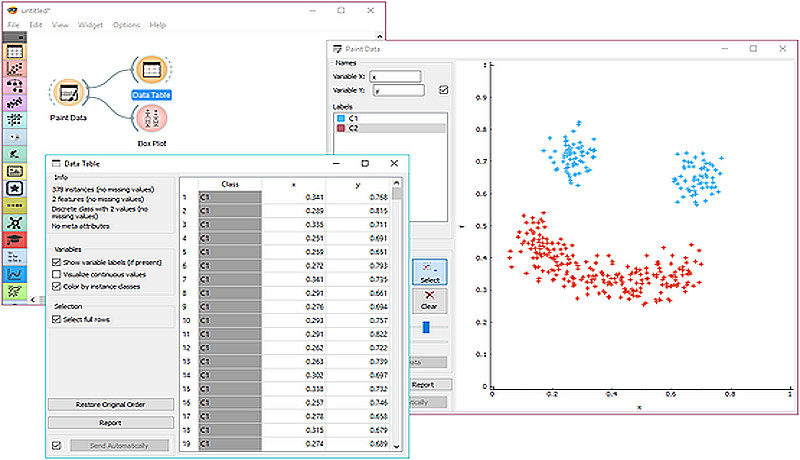Open the green scatter icon at sidebar bottom

[14, 291]
